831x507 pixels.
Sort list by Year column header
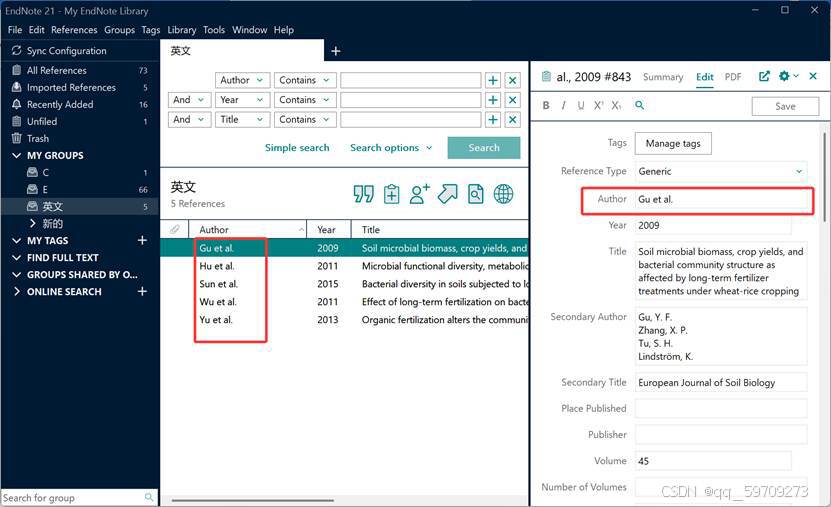pos(329,229)
